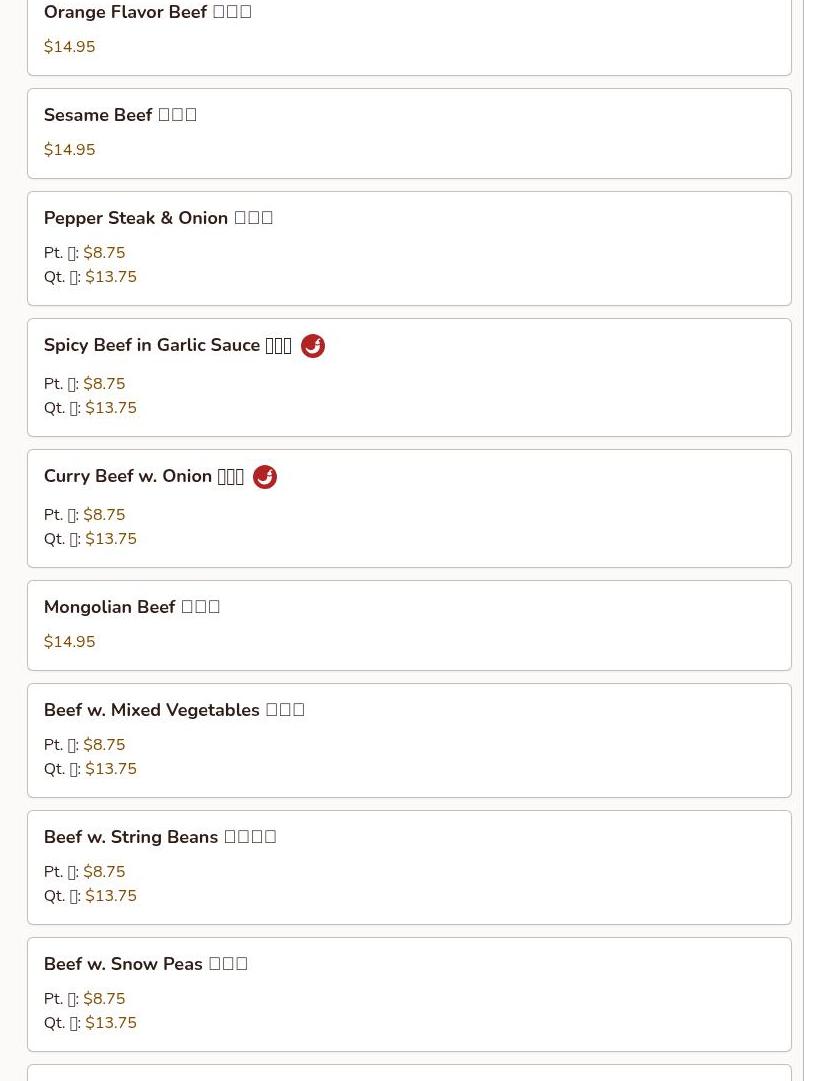Select the Sesame Beef menu item
Viewport: 824px width, 1081px height.
click(x=409, y=134)
